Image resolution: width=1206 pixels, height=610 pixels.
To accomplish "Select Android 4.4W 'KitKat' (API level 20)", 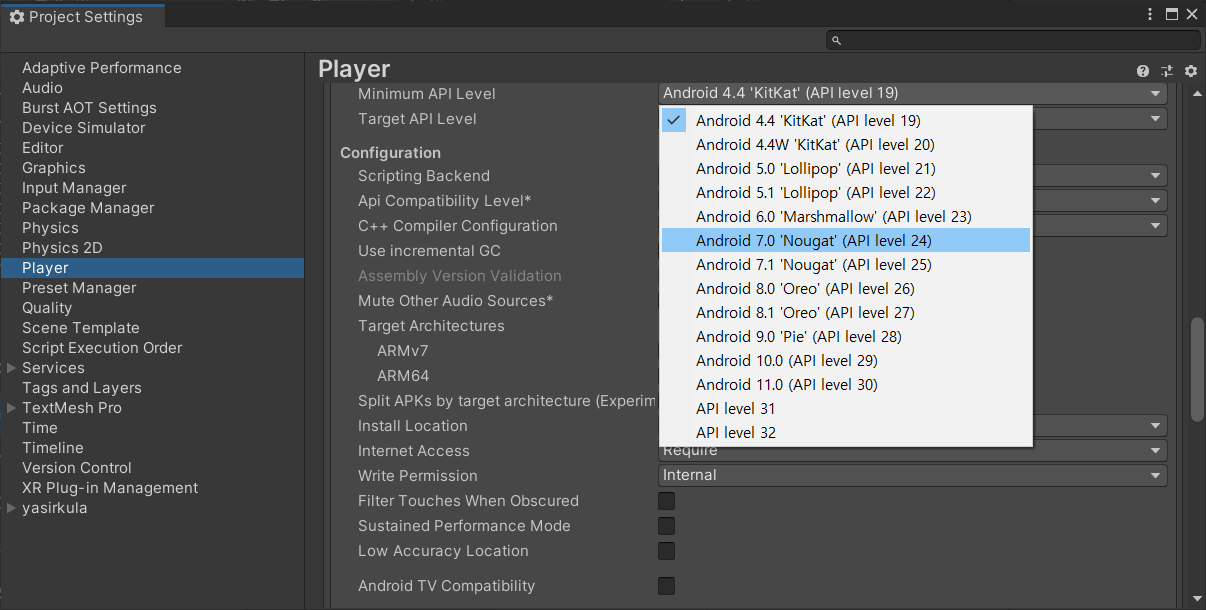I will pos(846,144).
